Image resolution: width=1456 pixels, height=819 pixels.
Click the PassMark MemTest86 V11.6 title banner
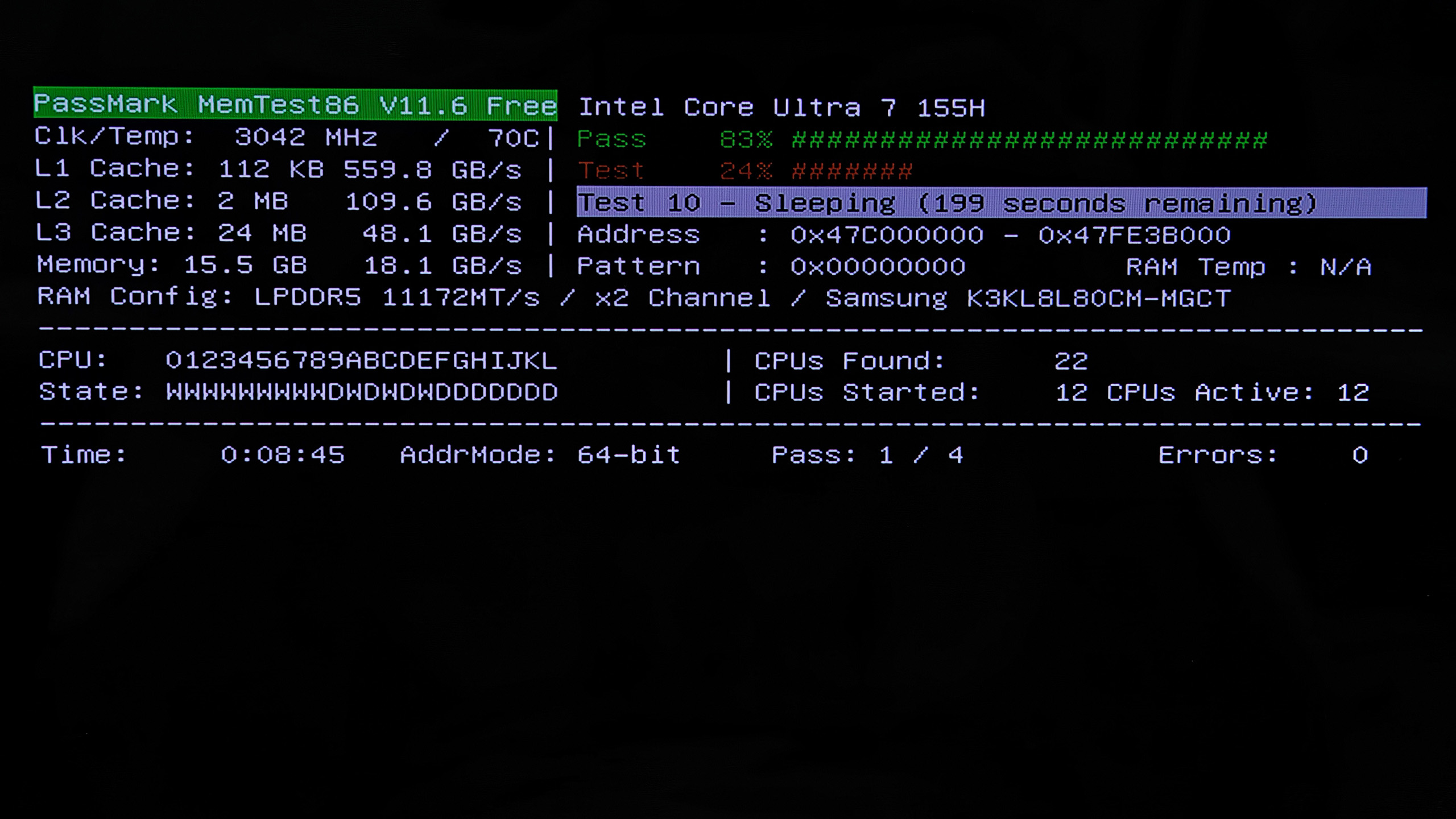(x=295, y=105)
